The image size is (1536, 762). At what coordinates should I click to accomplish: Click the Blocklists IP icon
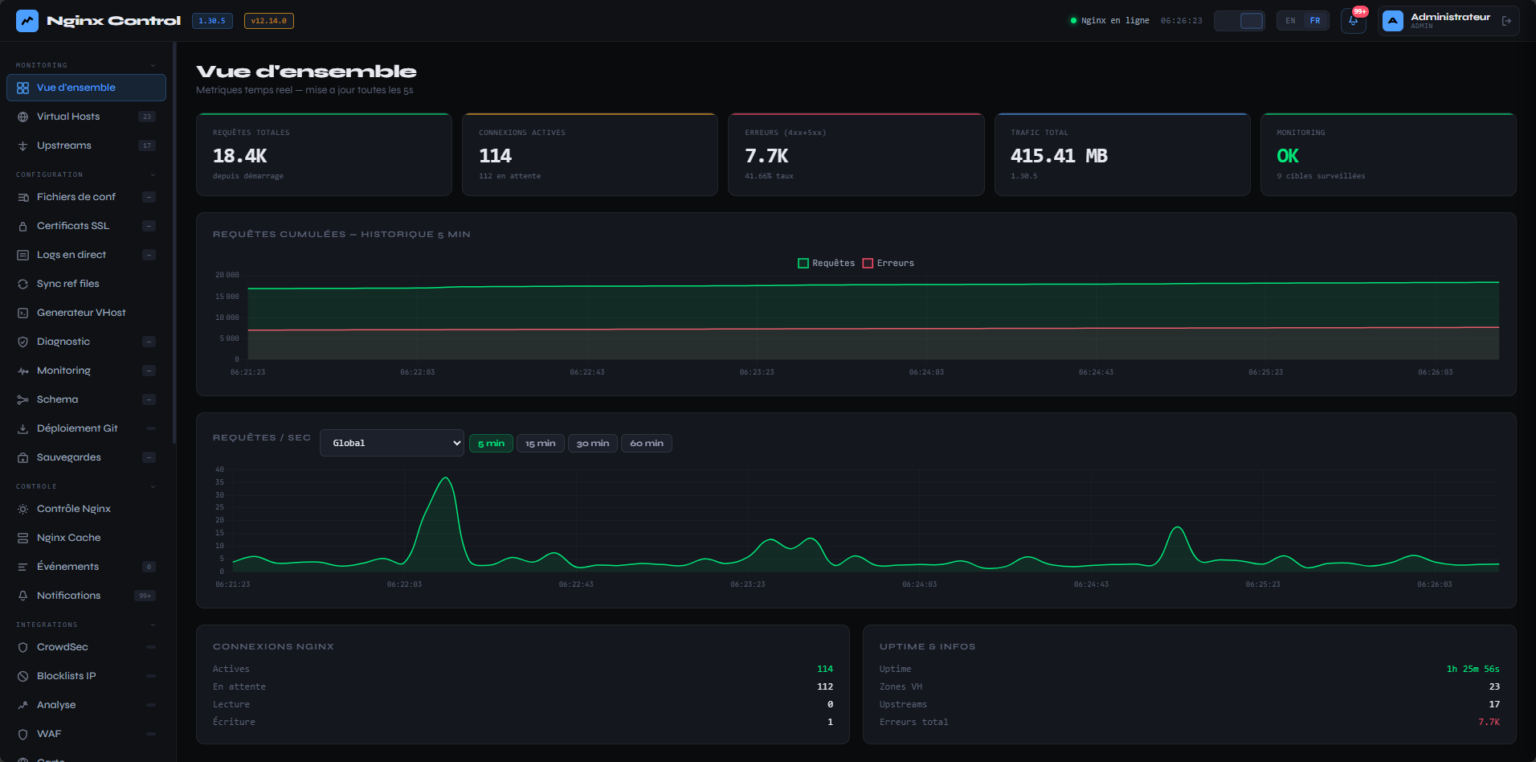23,677
